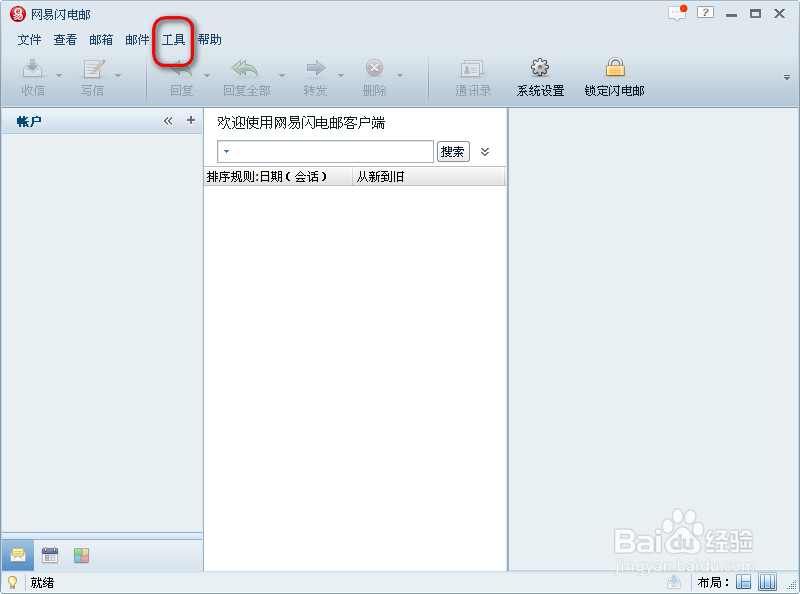This screenshot has width=800, height=594.
Task: Open the 邮件 menu
Action: [137, 40]
